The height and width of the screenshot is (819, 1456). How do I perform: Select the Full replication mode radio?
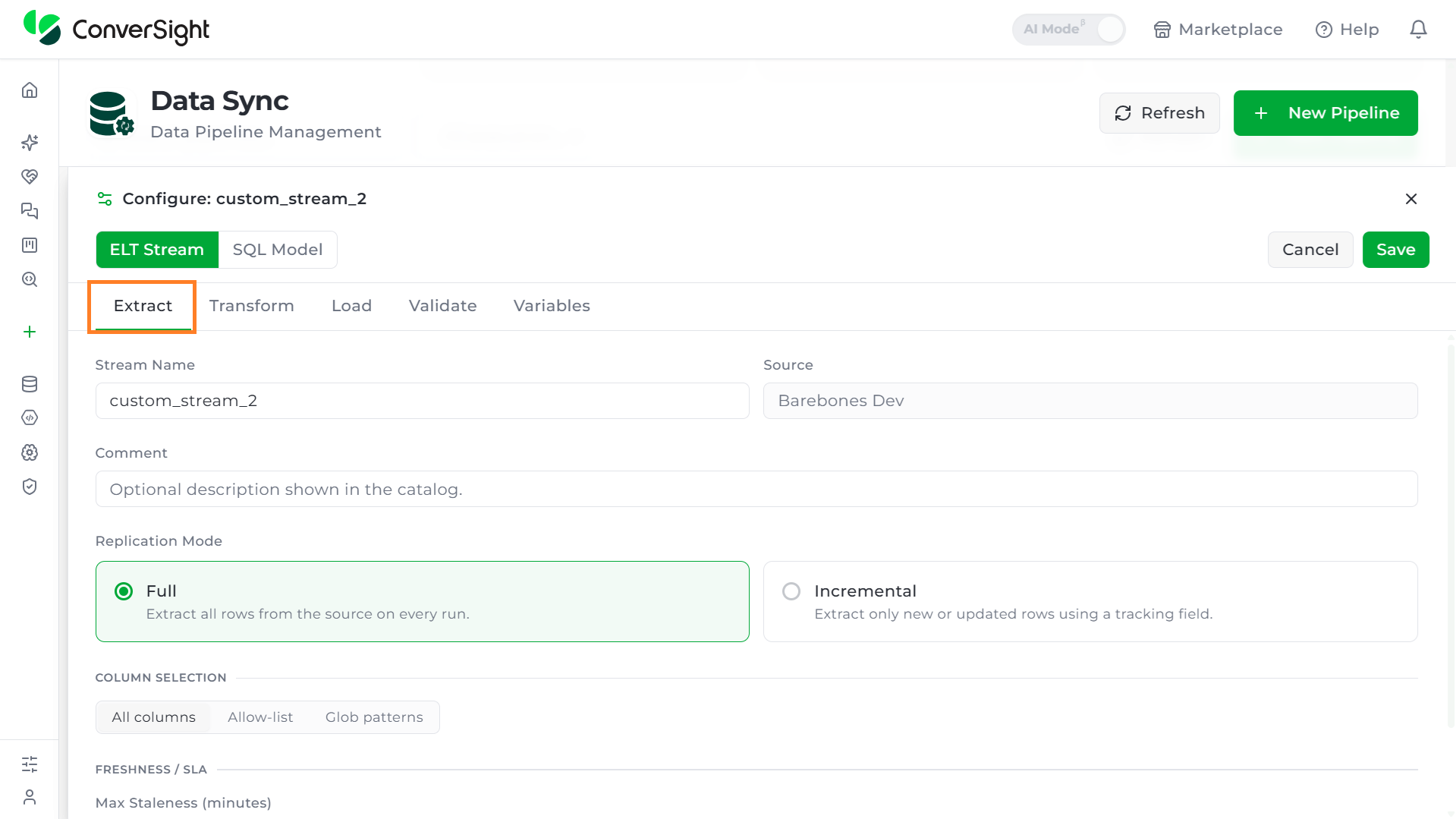(x=124, y=591)
